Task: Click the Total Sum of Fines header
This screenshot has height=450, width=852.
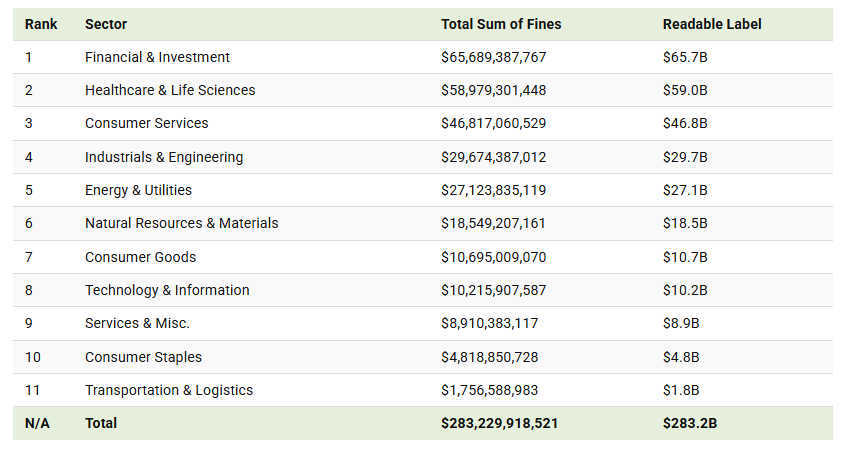Action: [x=500, y=24]
